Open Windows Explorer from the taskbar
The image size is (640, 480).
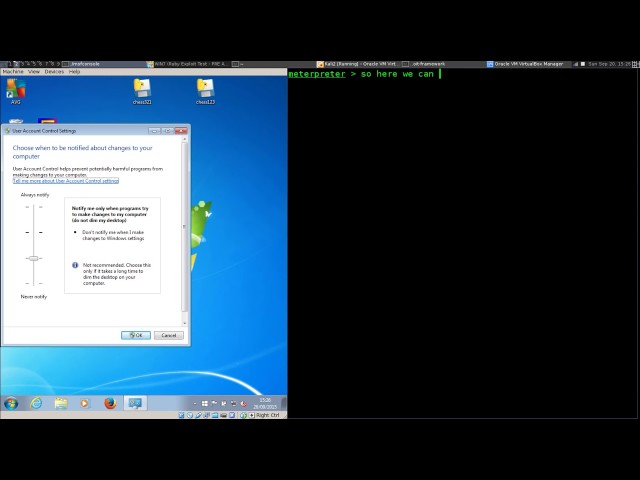coord(61,404)
